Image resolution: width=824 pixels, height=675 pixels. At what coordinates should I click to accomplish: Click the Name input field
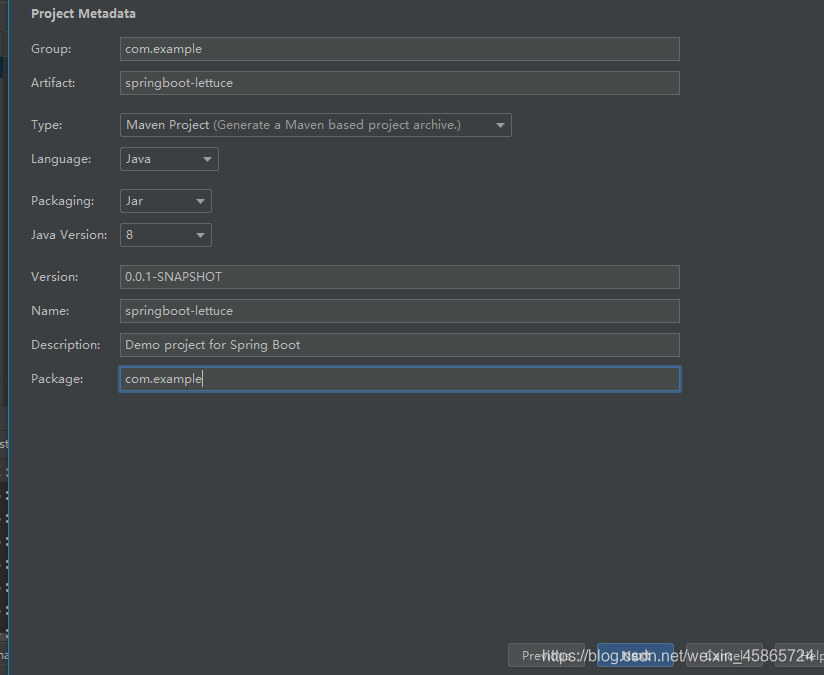(x=399, y=311)
